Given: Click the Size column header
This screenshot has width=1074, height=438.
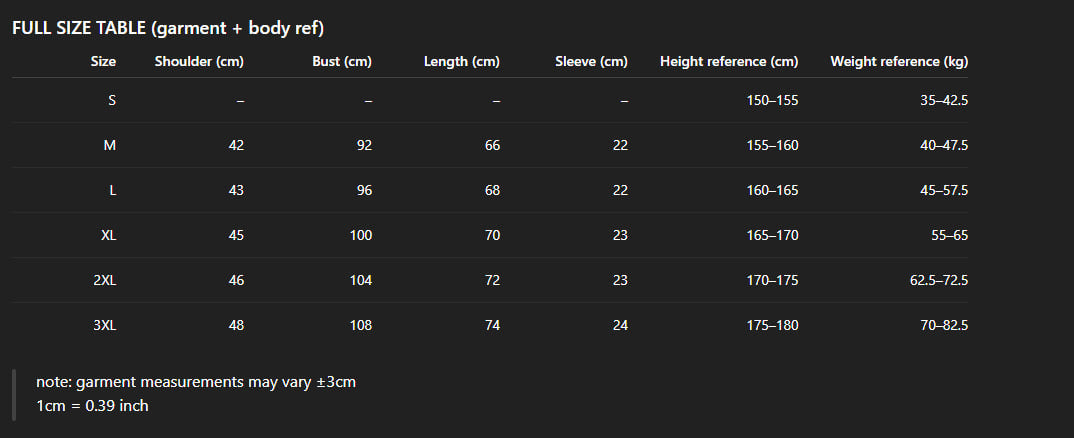Looking at the screenshot, I should 103,61.
